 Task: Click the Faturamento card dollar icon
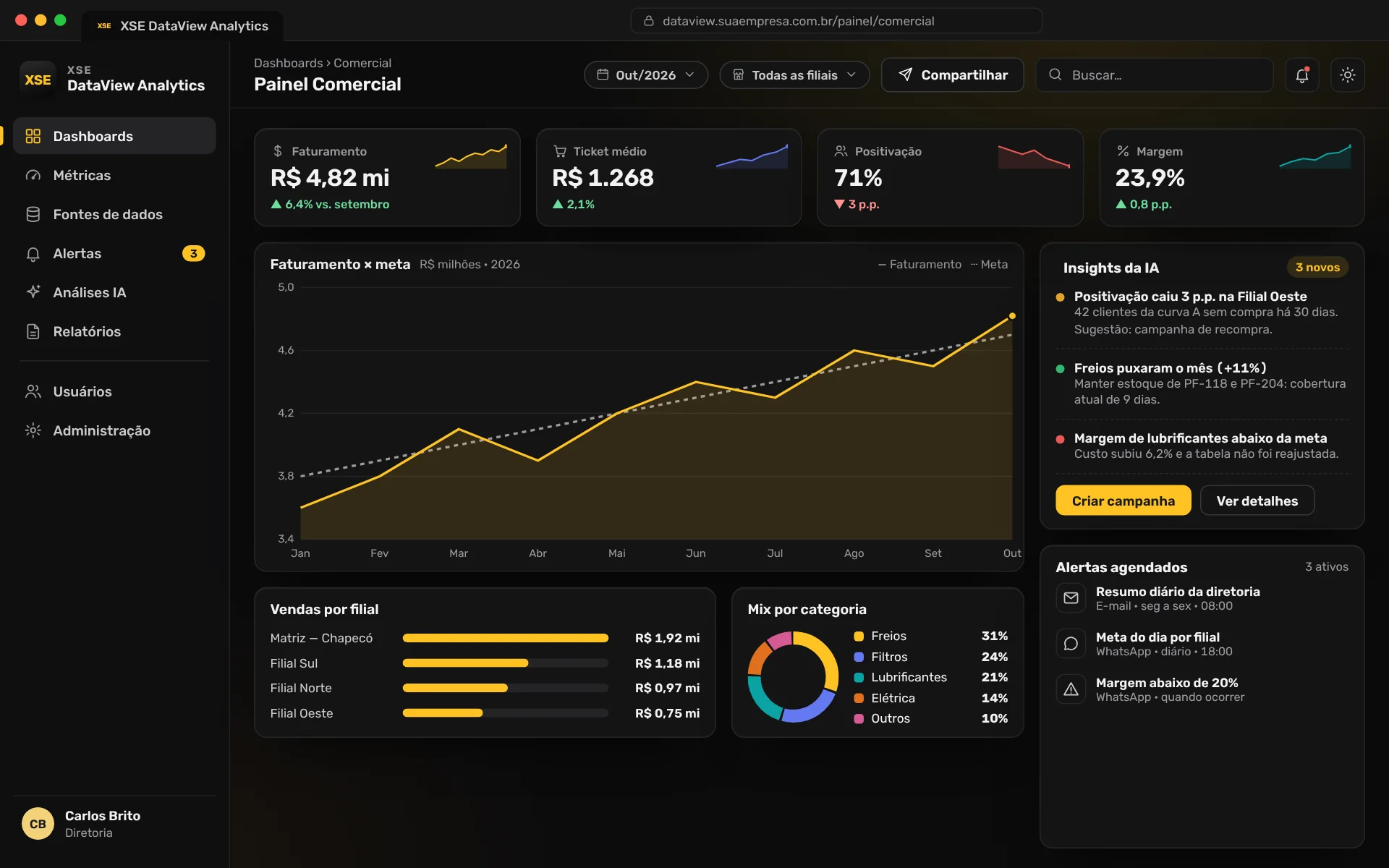(278, 151)
